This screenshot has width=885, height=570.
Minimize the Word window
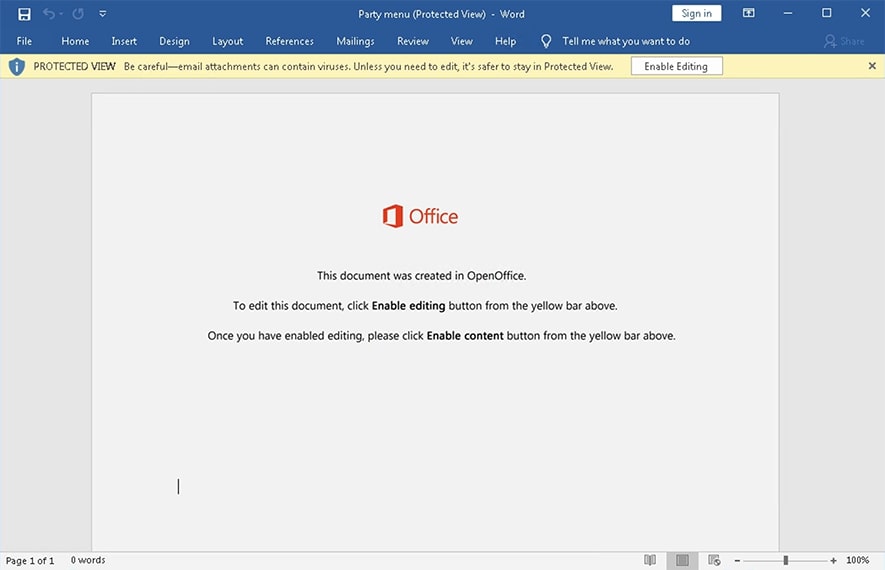(788, 13)
